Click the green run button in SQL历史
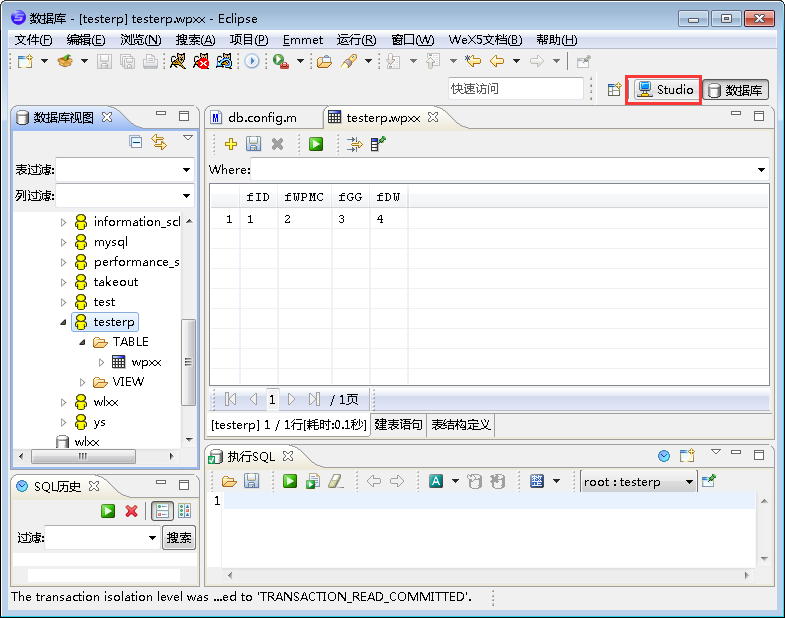Screen dimensions: 785x618 pos(108,511)
